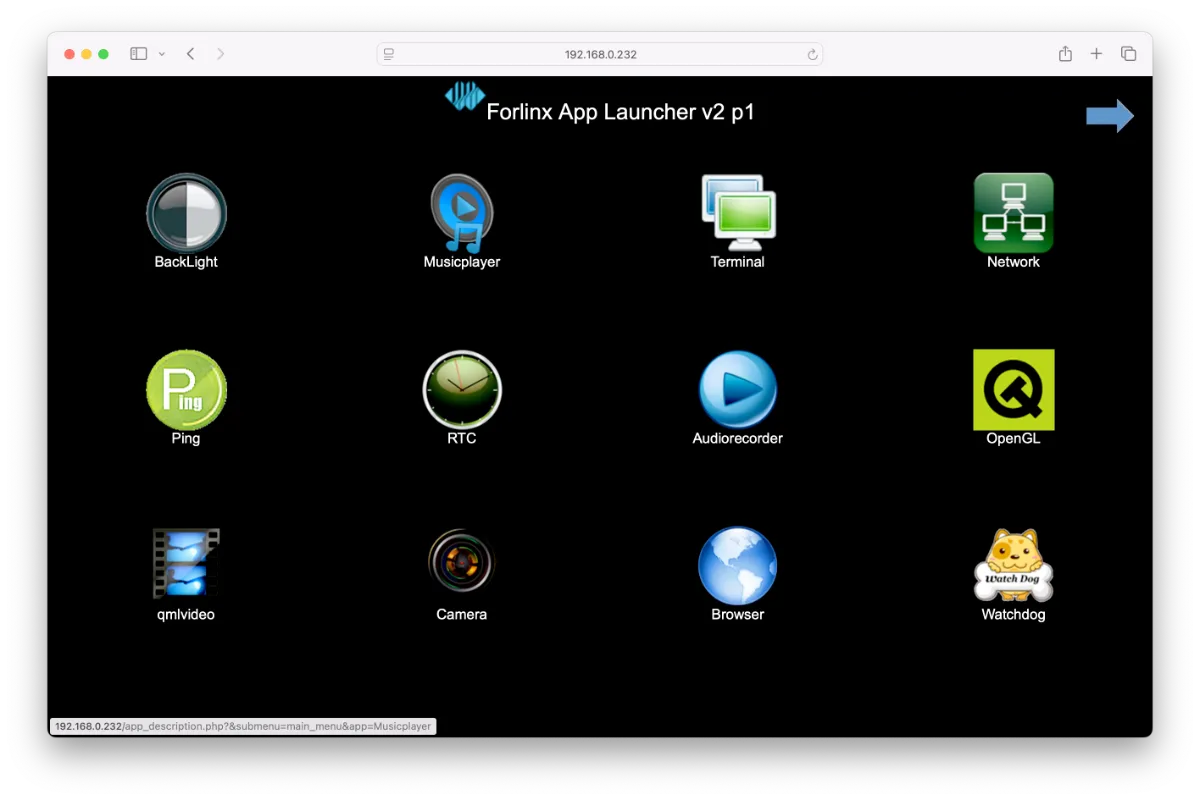Open the Watchdog app icon

[1013, 565]
